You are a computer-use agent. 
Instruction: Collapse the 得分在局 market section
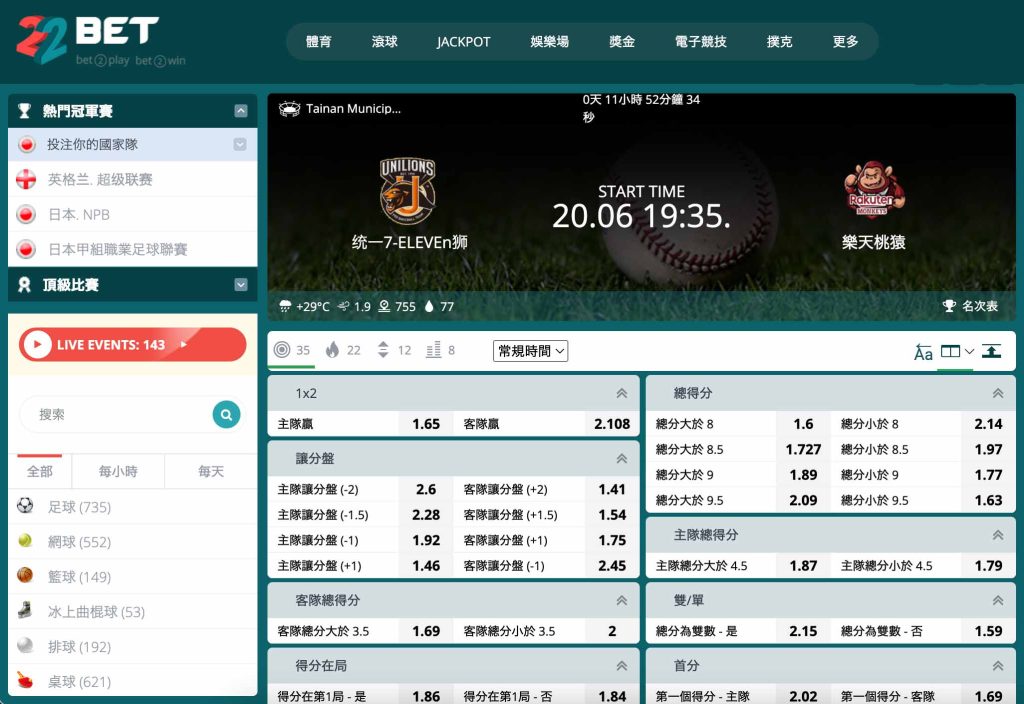pyautogui.click(x=622, y=665)
